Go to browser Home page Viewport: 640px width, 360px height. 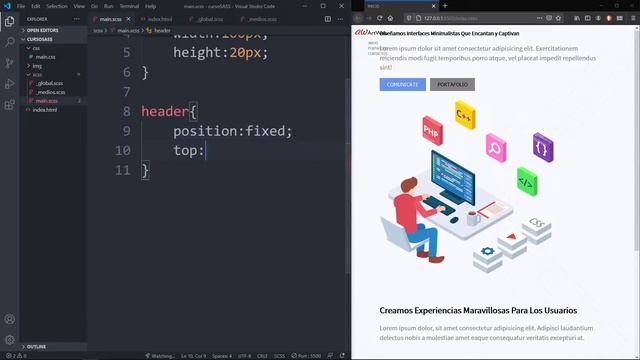[390, 18]
